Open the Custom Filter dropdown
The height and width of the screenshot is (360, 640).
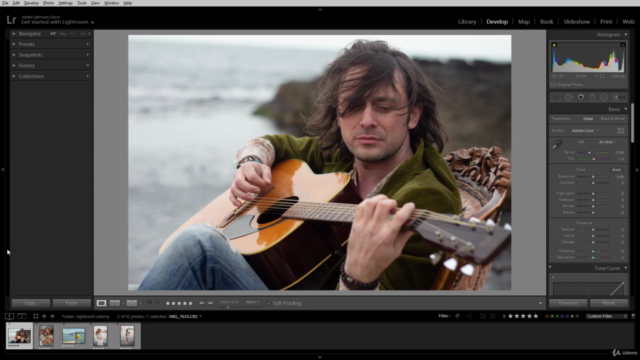[607, 316]
